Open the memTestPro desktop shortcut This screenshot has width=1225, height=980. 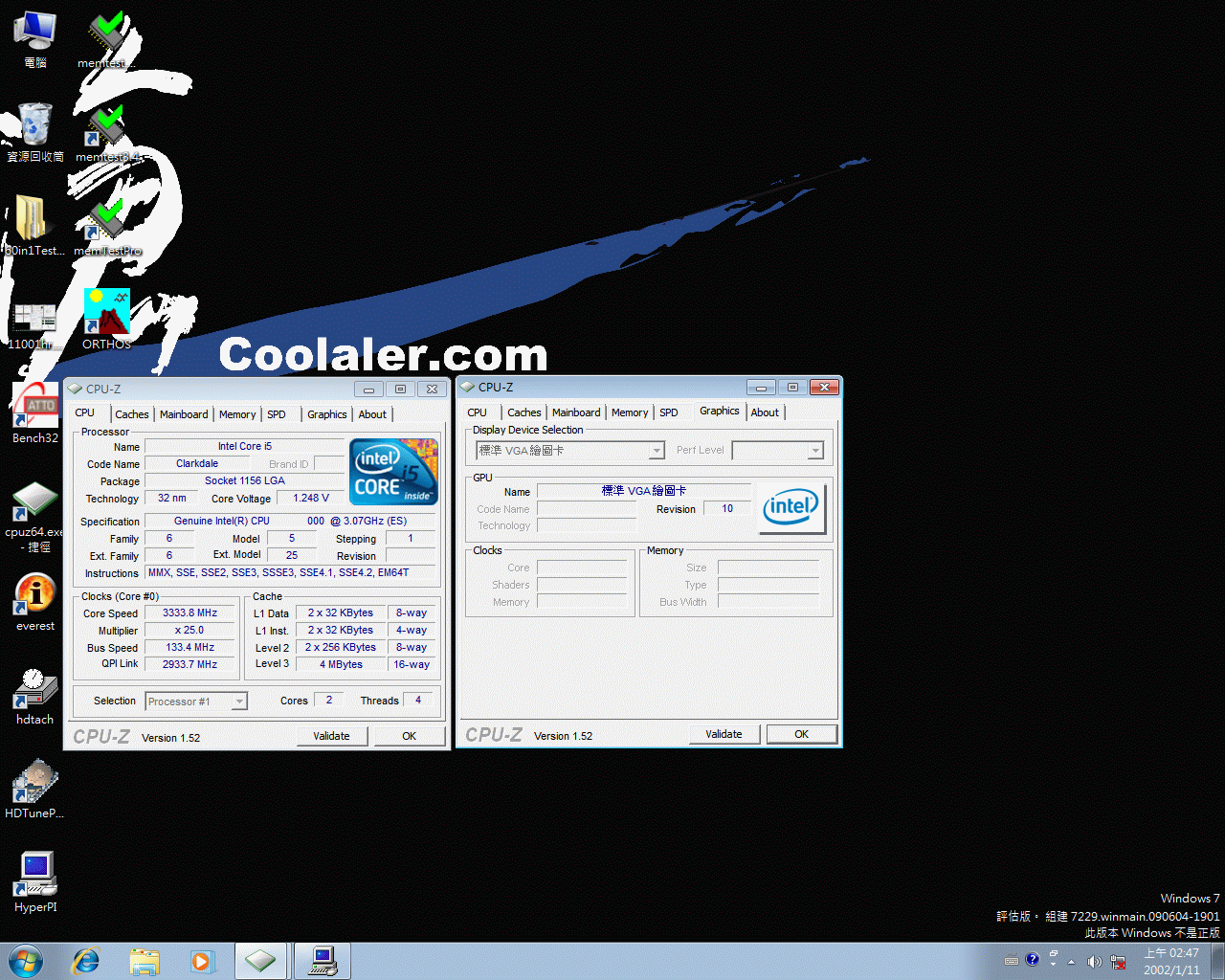107,226
